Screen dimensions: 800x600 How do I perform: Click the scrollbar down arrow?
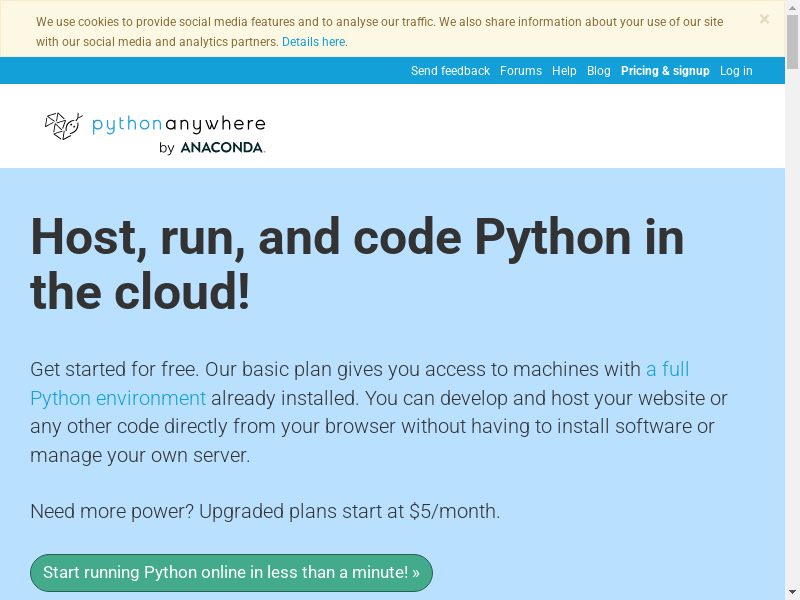792,592
